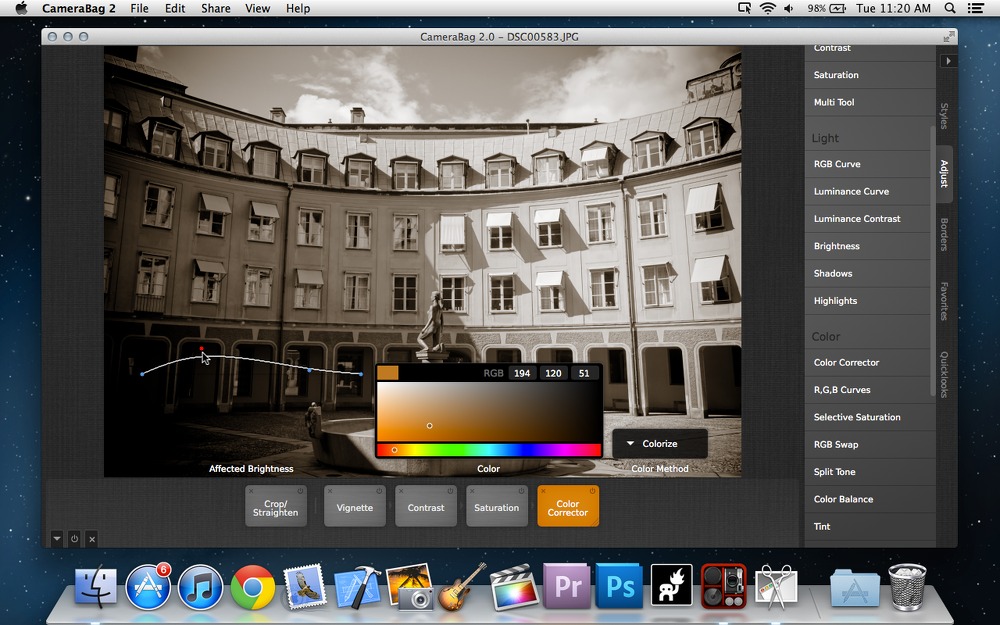
Task: Click the rainbow hue slider bar
Action: 489,450
